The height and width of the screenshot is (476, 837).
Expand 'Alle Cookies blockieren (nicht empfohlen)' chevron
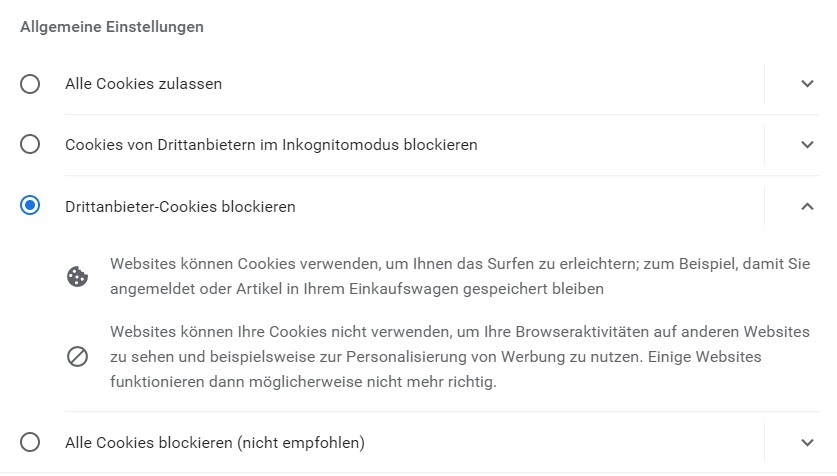point(807,442)
